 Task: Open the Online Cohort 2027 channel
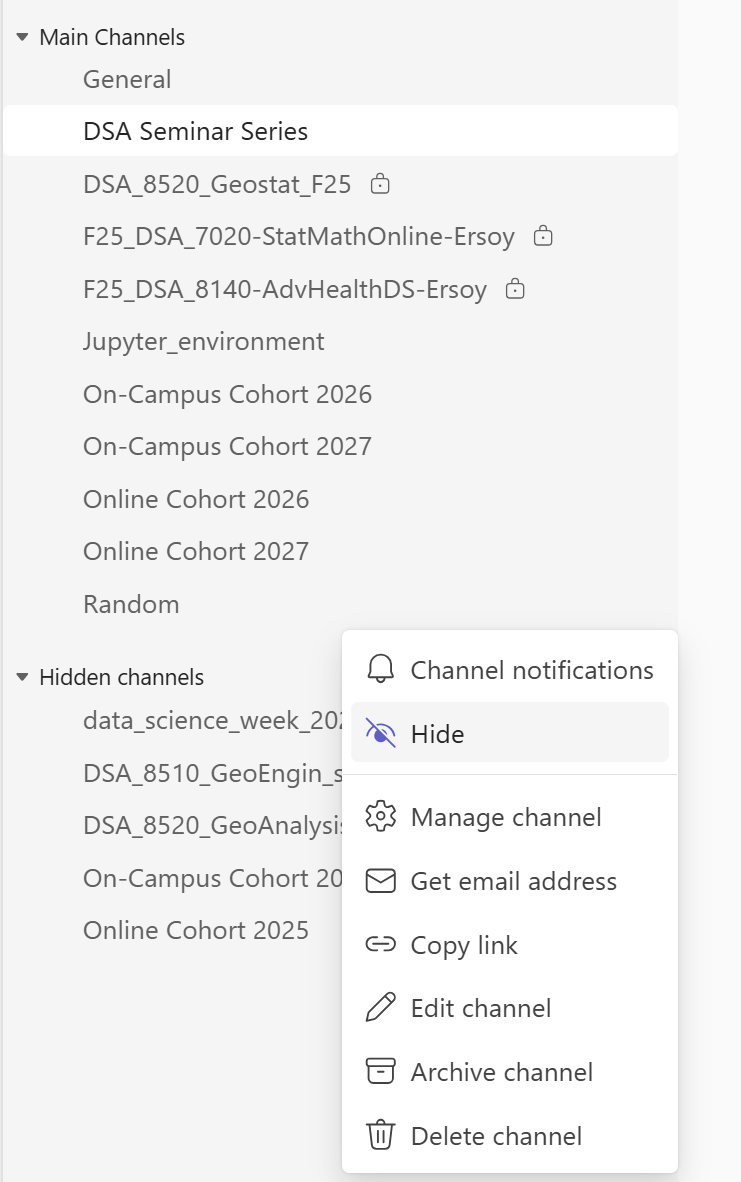click(x=196, y=551)
